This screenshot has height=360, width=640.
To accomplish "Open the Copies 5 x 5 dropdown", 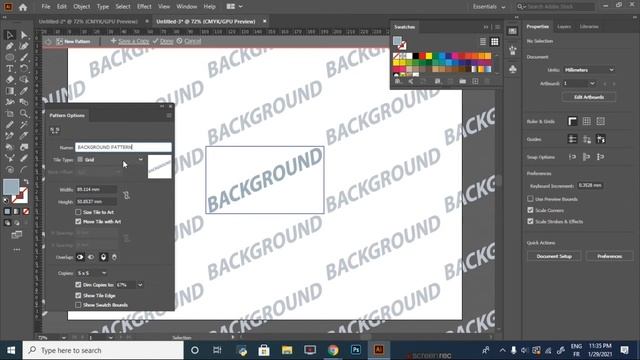I will (x=92, y=273).
